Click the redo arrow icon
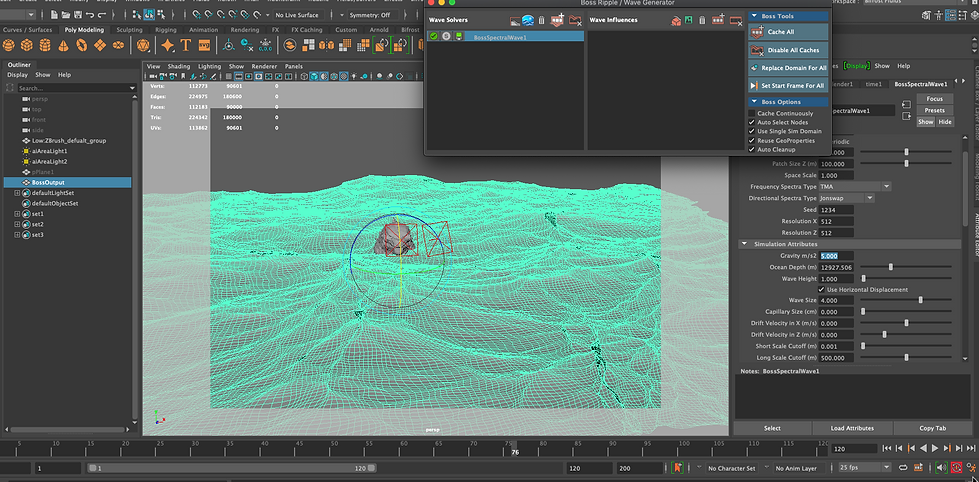 click(x=101, y=14)
